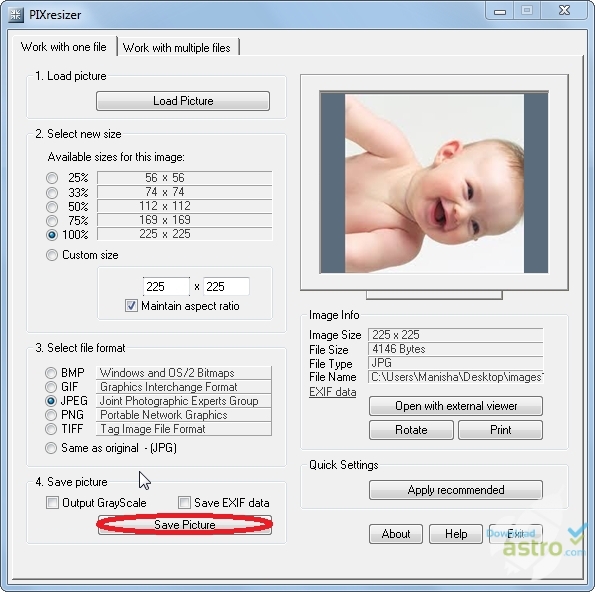This screenshot has width=595, height=592.
Task: Click Apply recommended quick settings
Action: (456, 490)
